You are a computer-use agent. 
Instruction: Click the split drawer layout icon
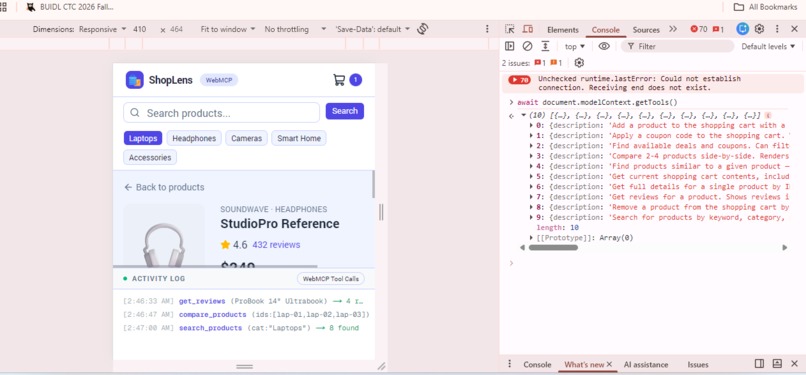coord(759,364)
